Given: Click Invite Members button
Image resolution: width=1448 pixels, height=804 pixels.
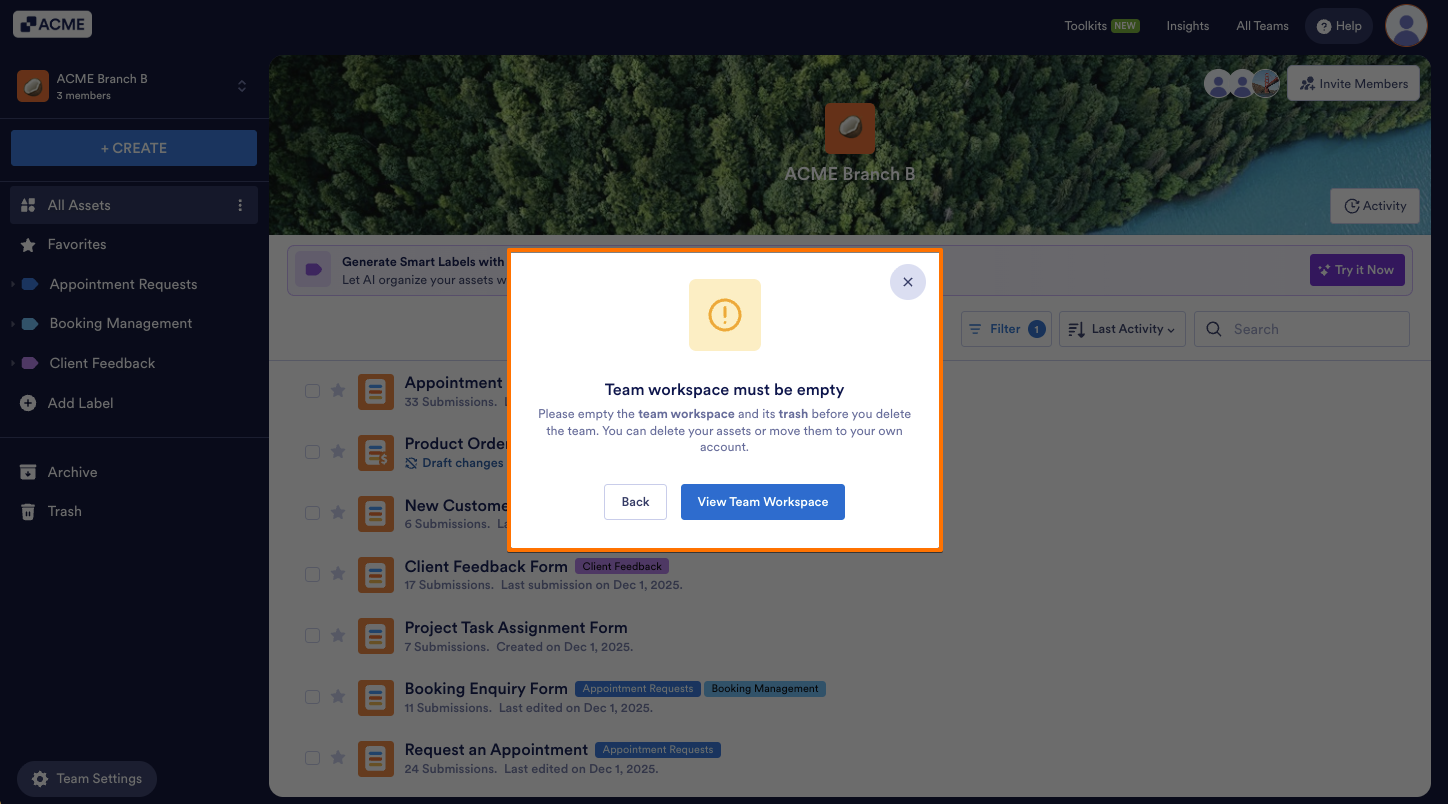Looking at the screenshot, I should point(1353,84).
